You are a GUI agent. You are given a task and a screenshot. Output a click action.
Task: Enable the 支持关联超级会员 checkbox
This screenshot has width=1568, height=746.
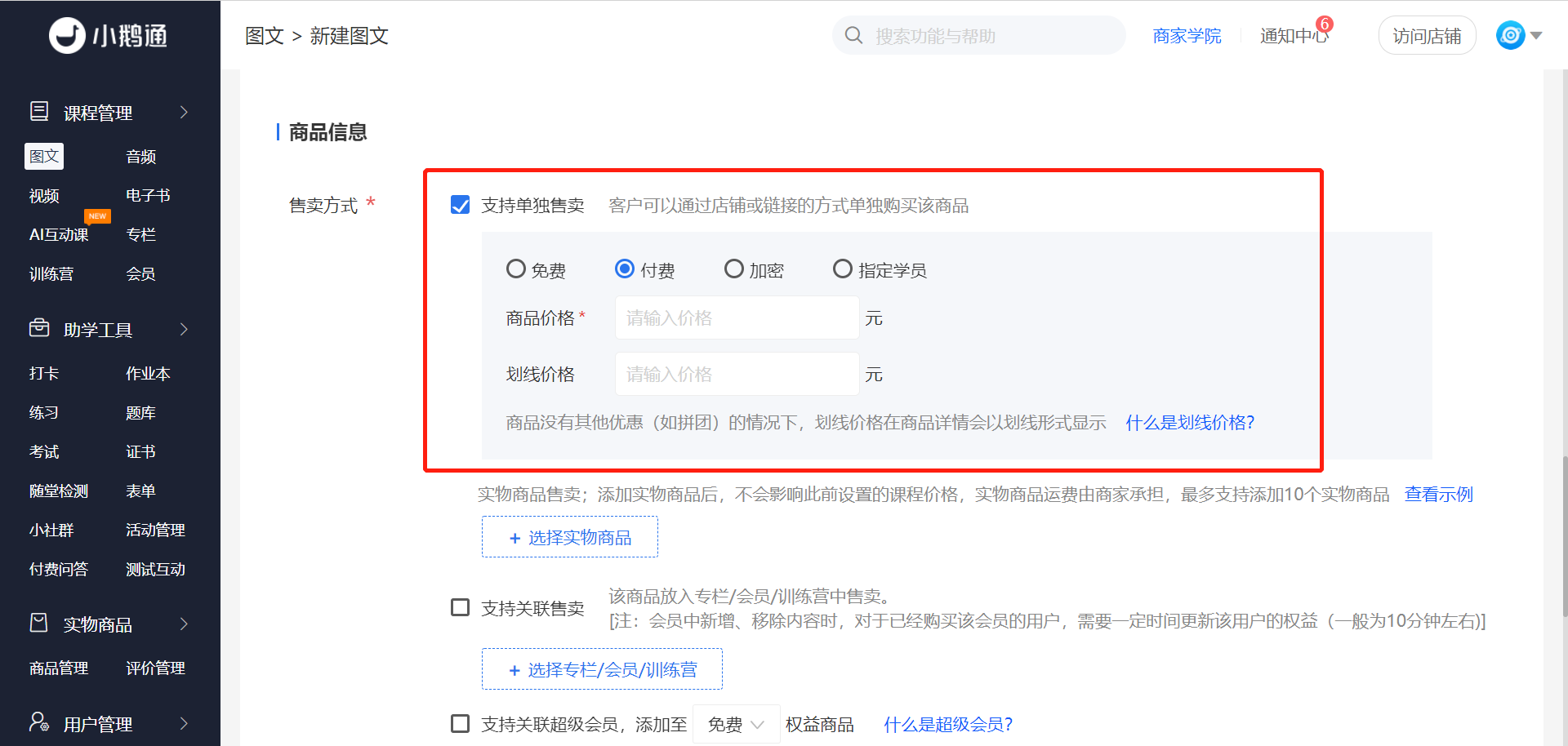(461, 723)
